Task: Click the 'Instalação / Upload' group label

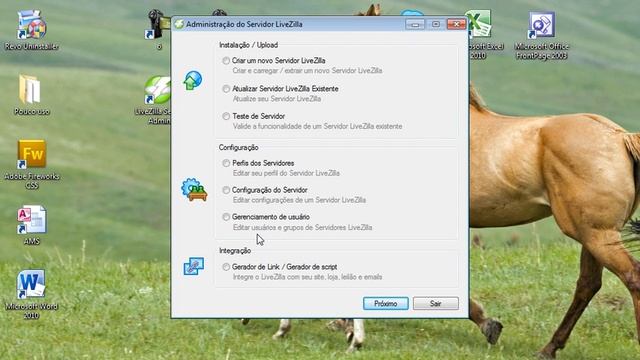Action: pos(249,45)
